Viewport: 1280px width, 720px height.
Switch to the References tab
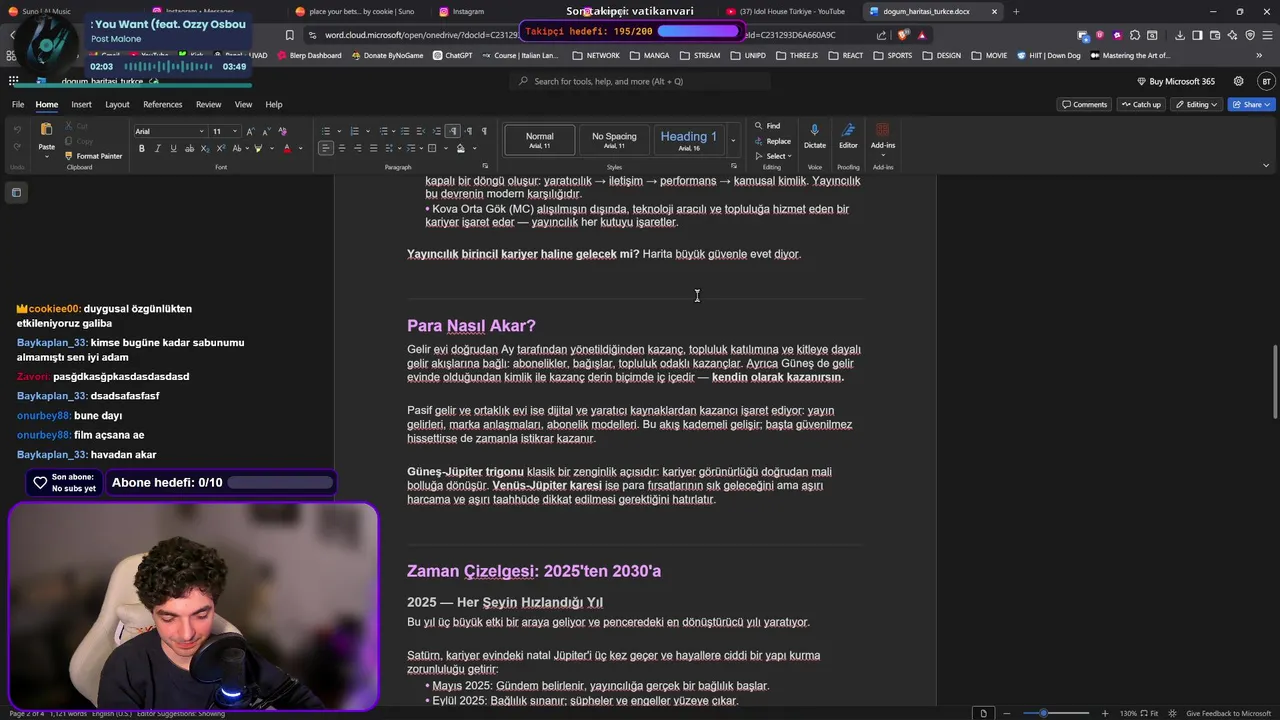[162, 104]
